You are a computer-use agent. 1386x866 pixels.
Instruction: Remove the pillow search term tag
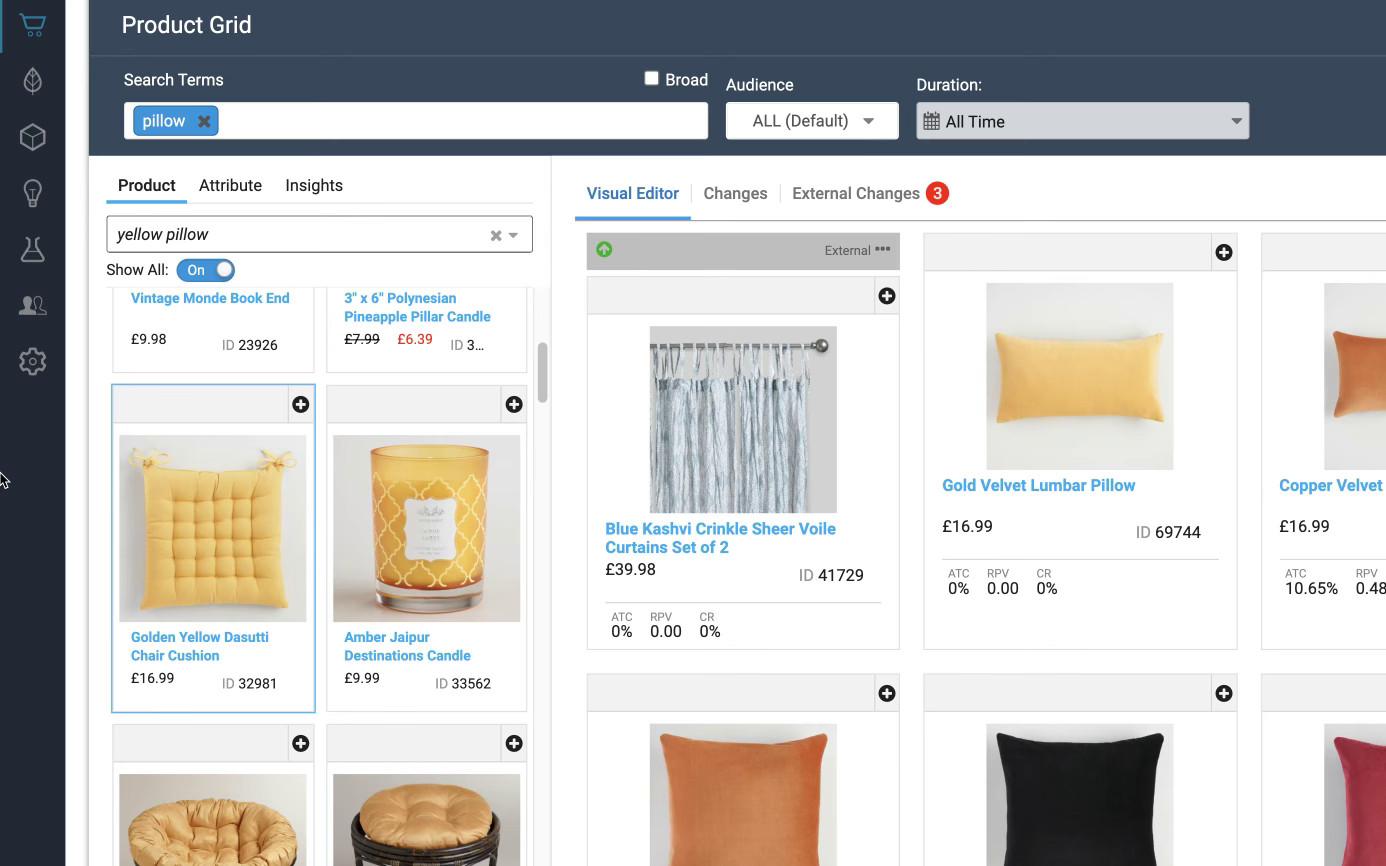204,121
